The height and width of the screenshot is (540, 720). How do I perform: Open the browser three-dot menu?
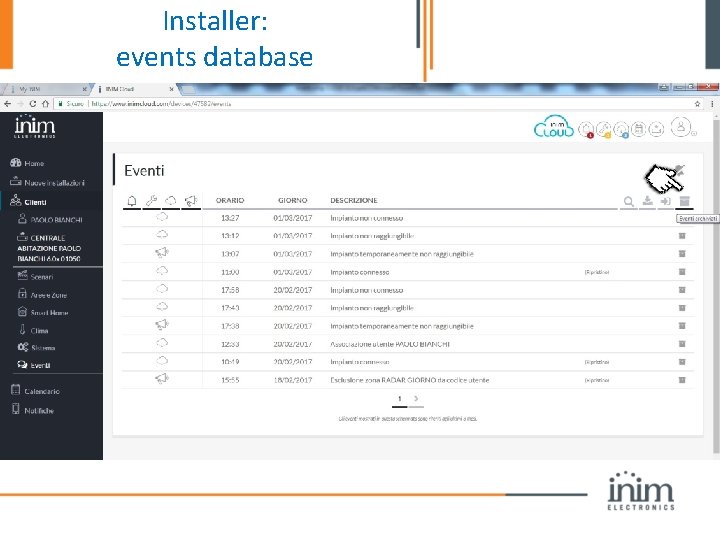pos(712,104)
